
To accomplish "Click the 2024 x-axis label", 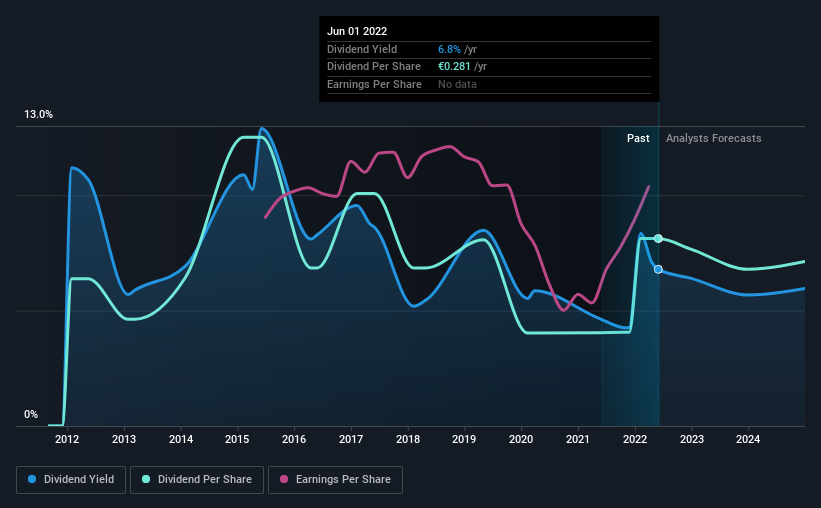I will (x=748, y=439).
